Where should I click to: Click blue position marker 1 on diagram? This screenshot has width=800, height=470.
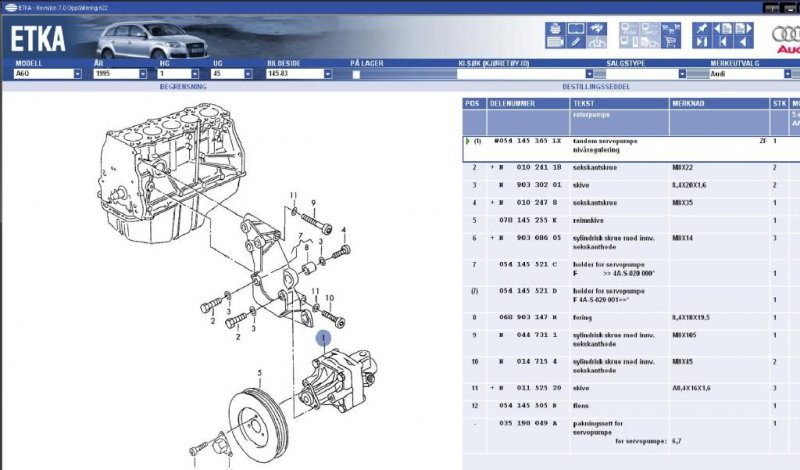[322, 340]
